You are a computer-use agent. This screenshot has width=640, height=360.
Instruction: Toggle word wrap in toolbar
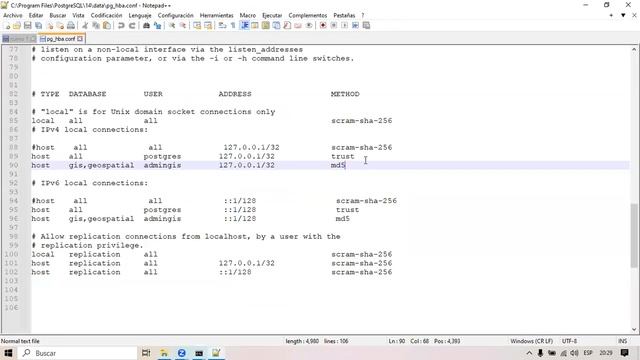tap(222, 26)
